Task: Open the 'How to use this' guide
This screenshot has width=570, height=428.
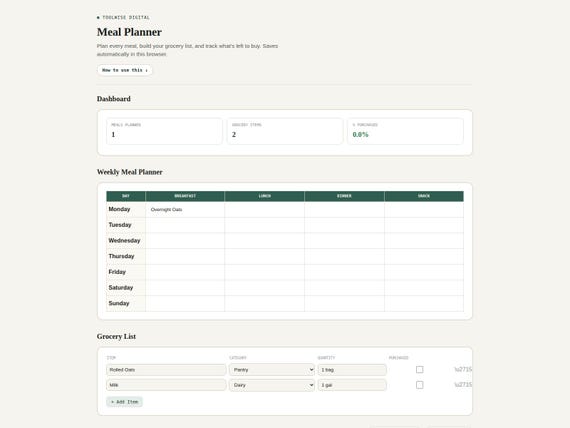Action: pyautogui.click(x=124, y=70)
